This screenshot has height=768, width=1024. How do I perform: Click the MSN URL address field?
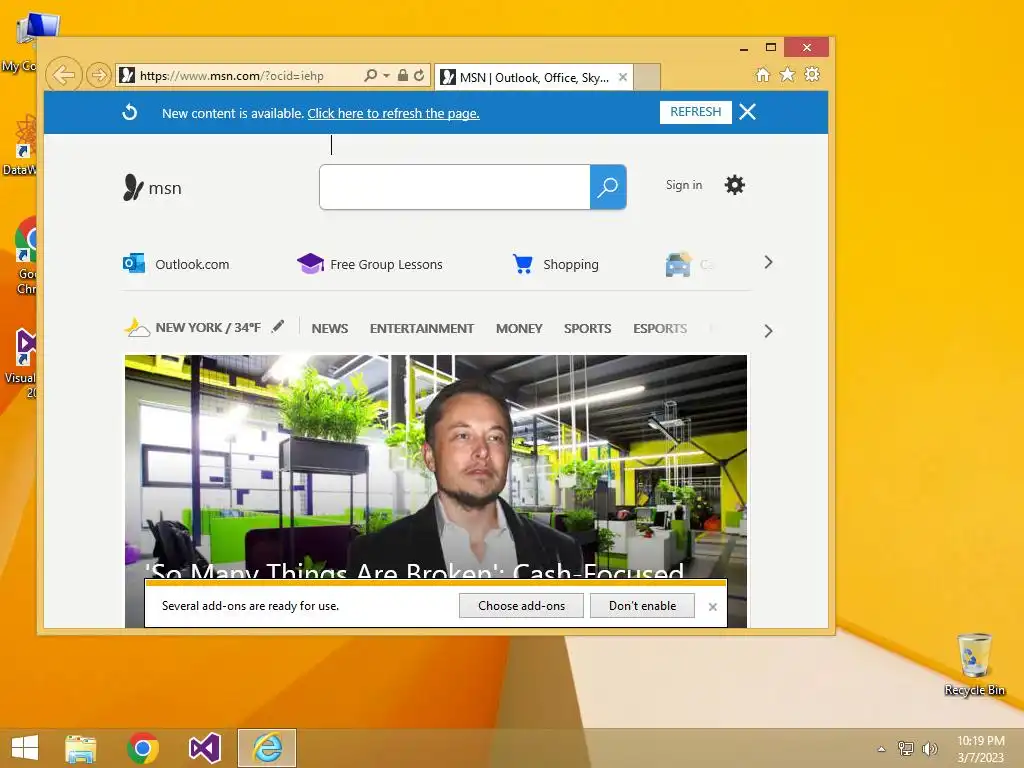(x=239, y=76)
